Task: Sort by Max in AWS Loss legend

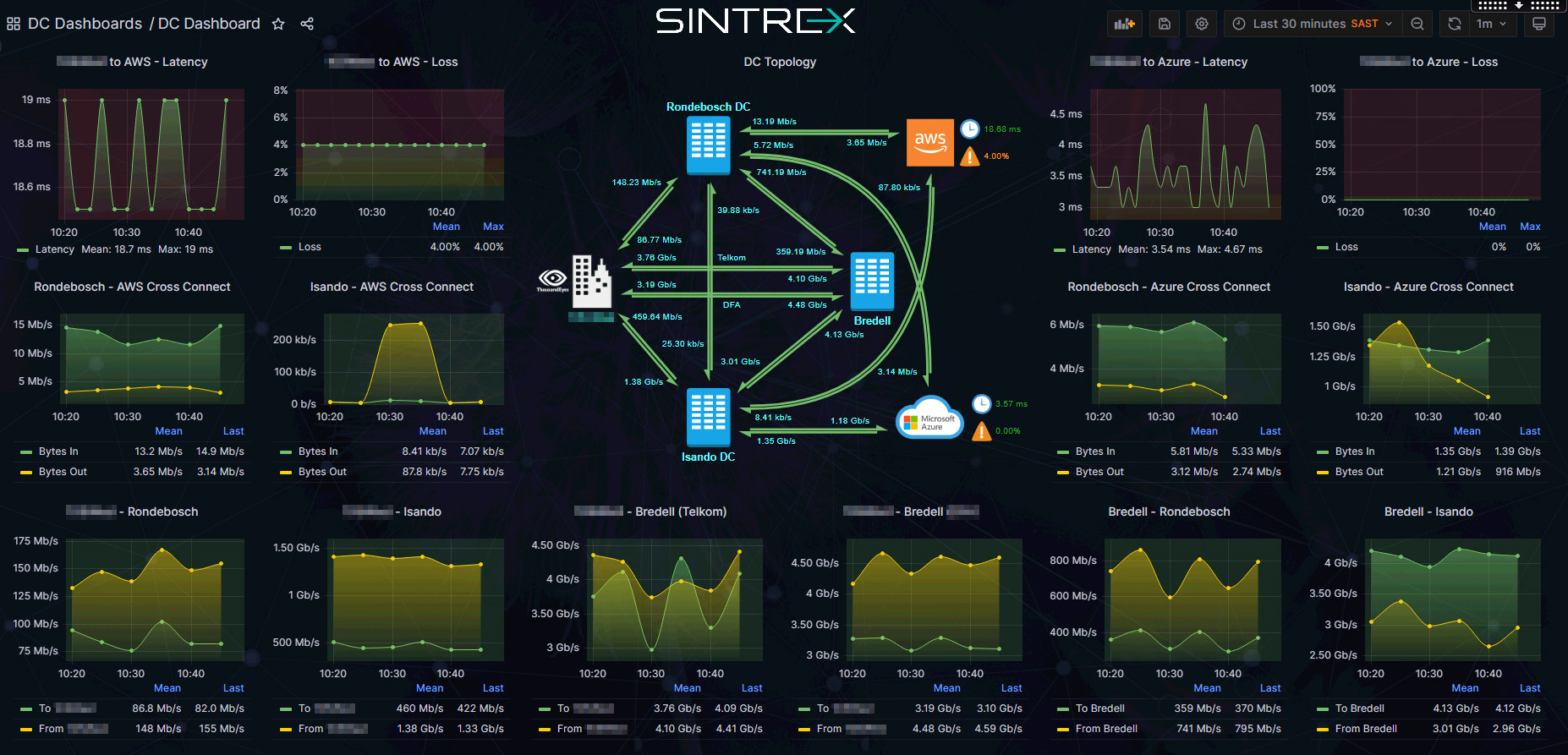Action: click(x=493, y=227)
